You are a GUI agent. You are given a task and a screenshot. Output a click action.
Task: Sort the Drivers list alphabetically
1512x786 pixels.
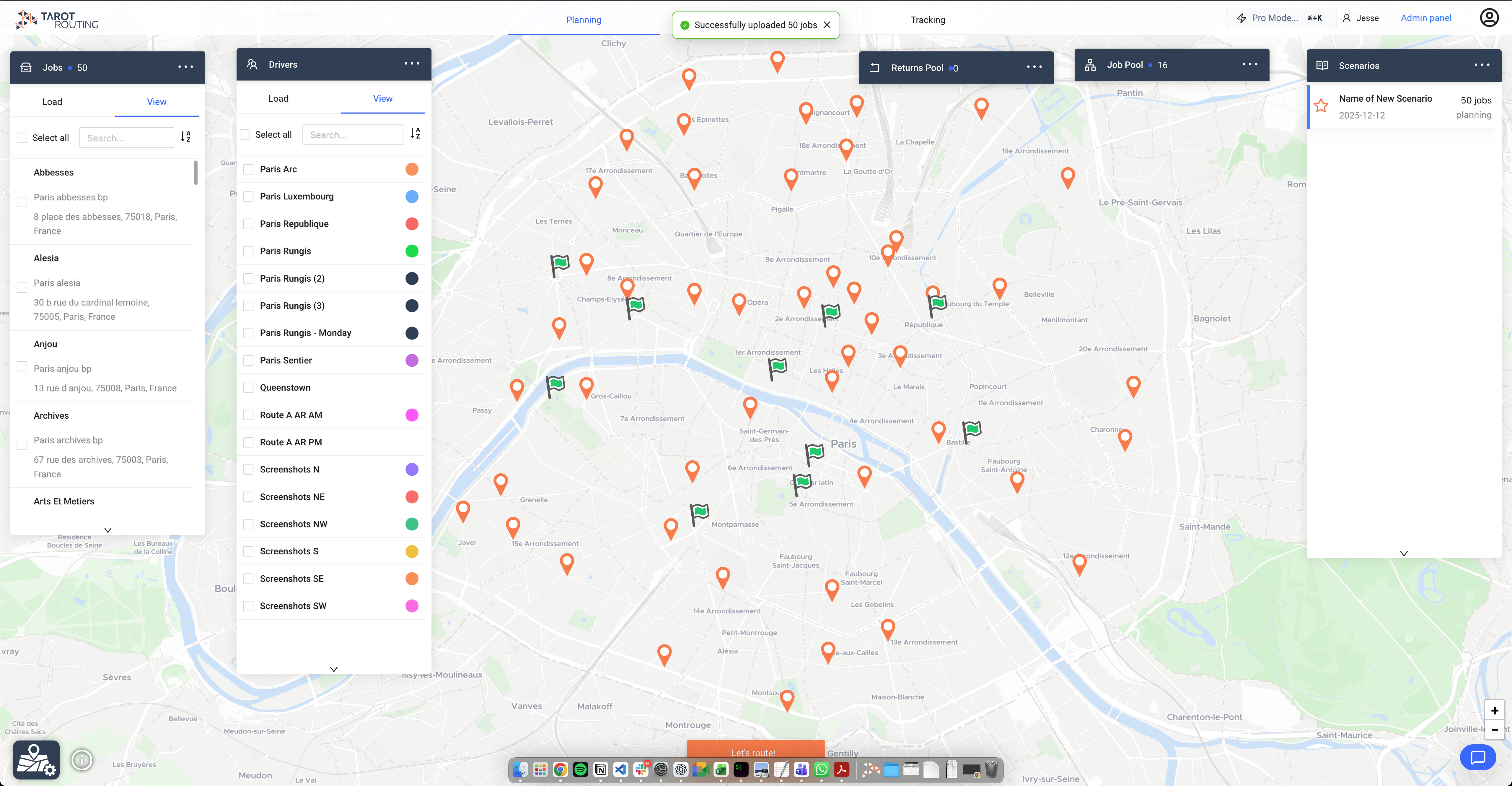pos(414,134)
